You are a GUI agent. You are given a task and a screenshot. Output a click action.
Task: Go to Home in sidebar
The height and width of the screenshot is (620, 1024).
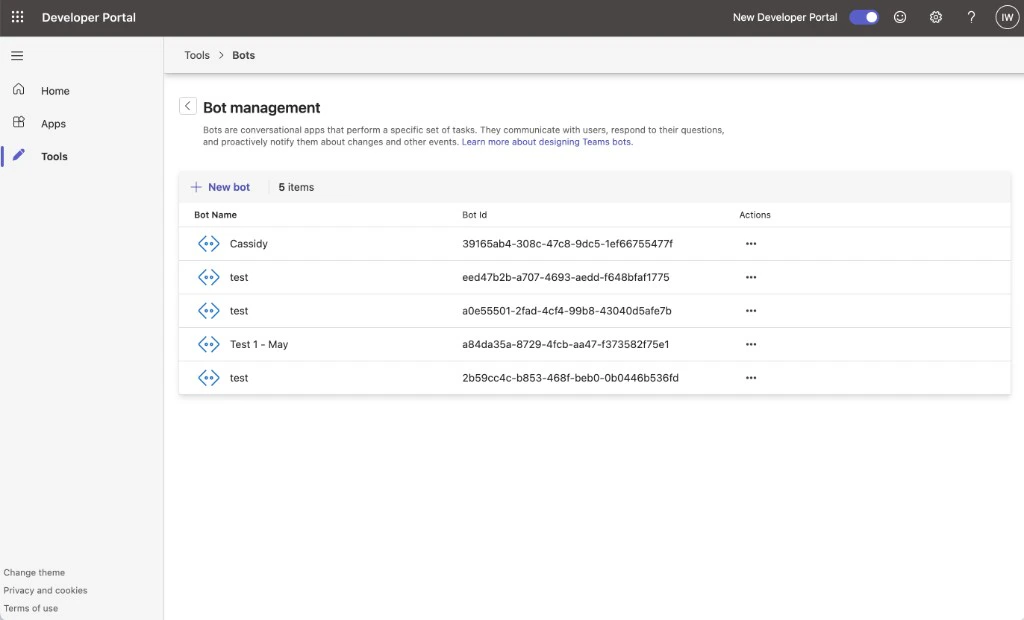click(55, 91)
